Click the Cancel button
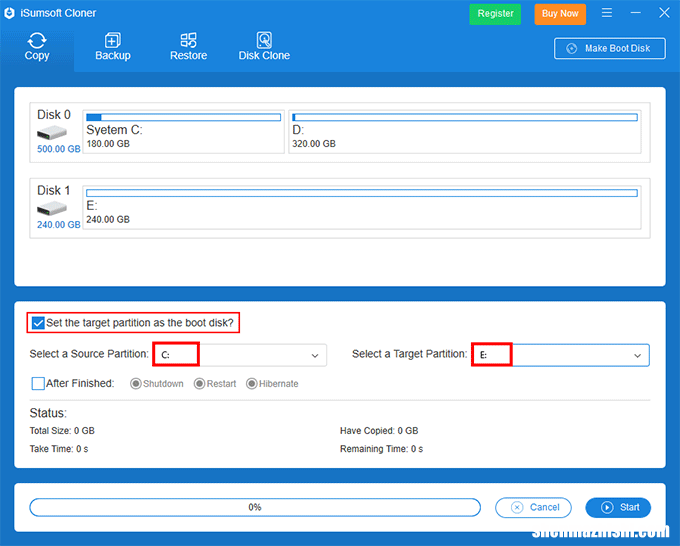The image size is (680, 546). (533, 507)
